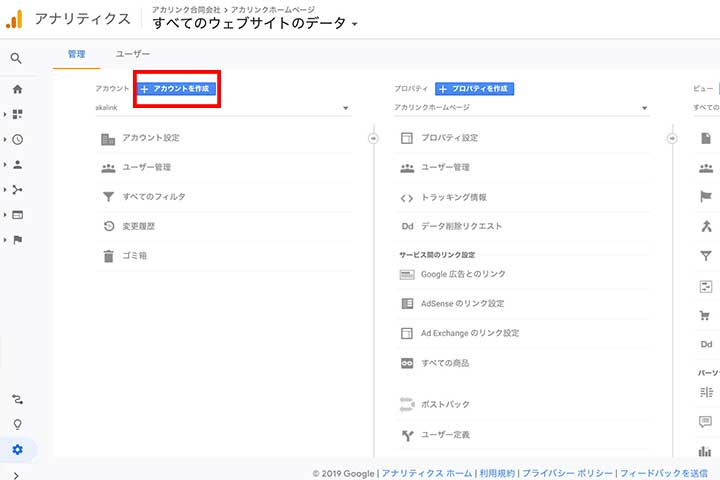Open 利用規約 footer link
This screenshot has height=480, width=720.
[497, 473]
